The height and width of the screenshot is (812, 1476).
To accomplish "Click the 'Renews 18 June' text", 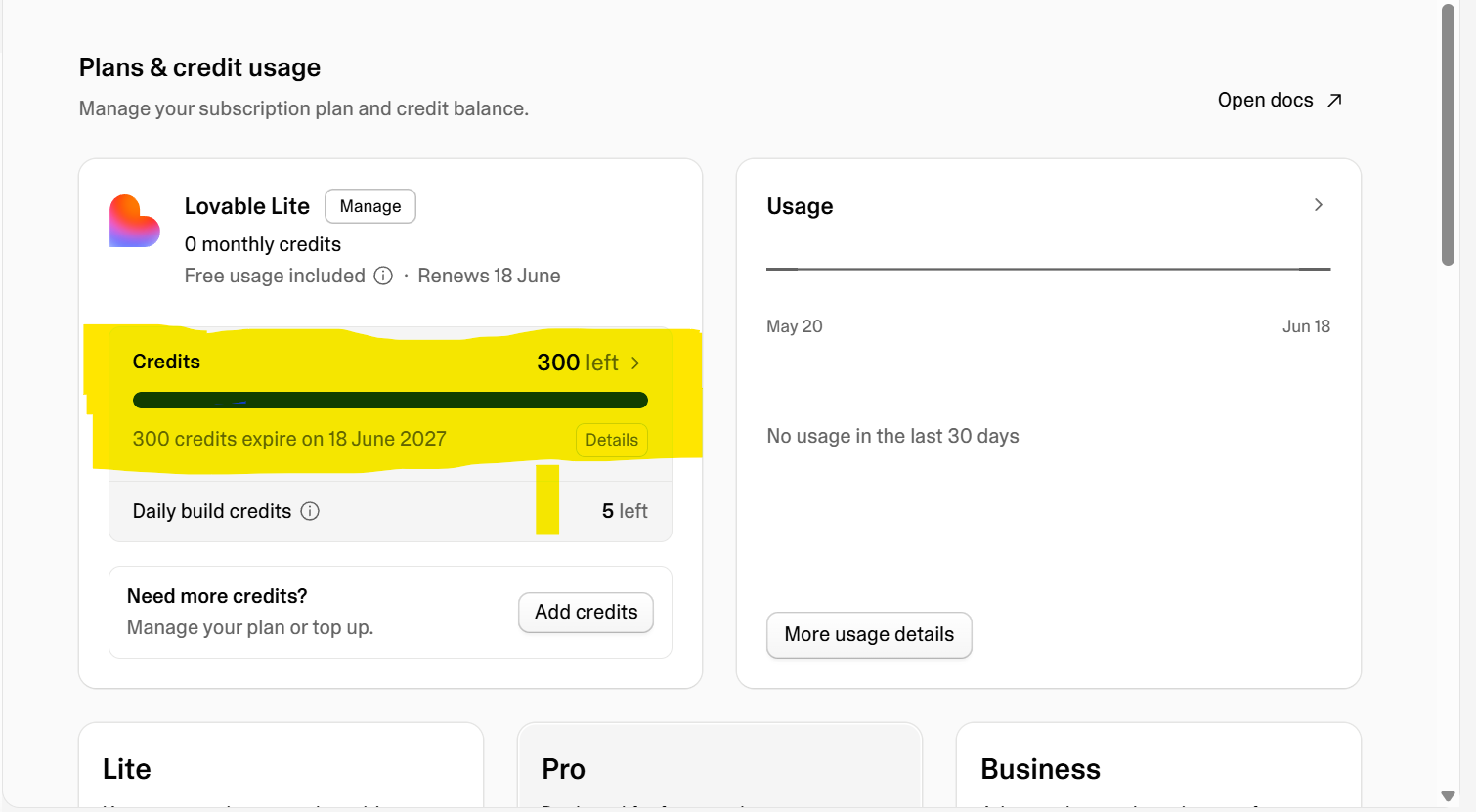I will coord(489,276).
